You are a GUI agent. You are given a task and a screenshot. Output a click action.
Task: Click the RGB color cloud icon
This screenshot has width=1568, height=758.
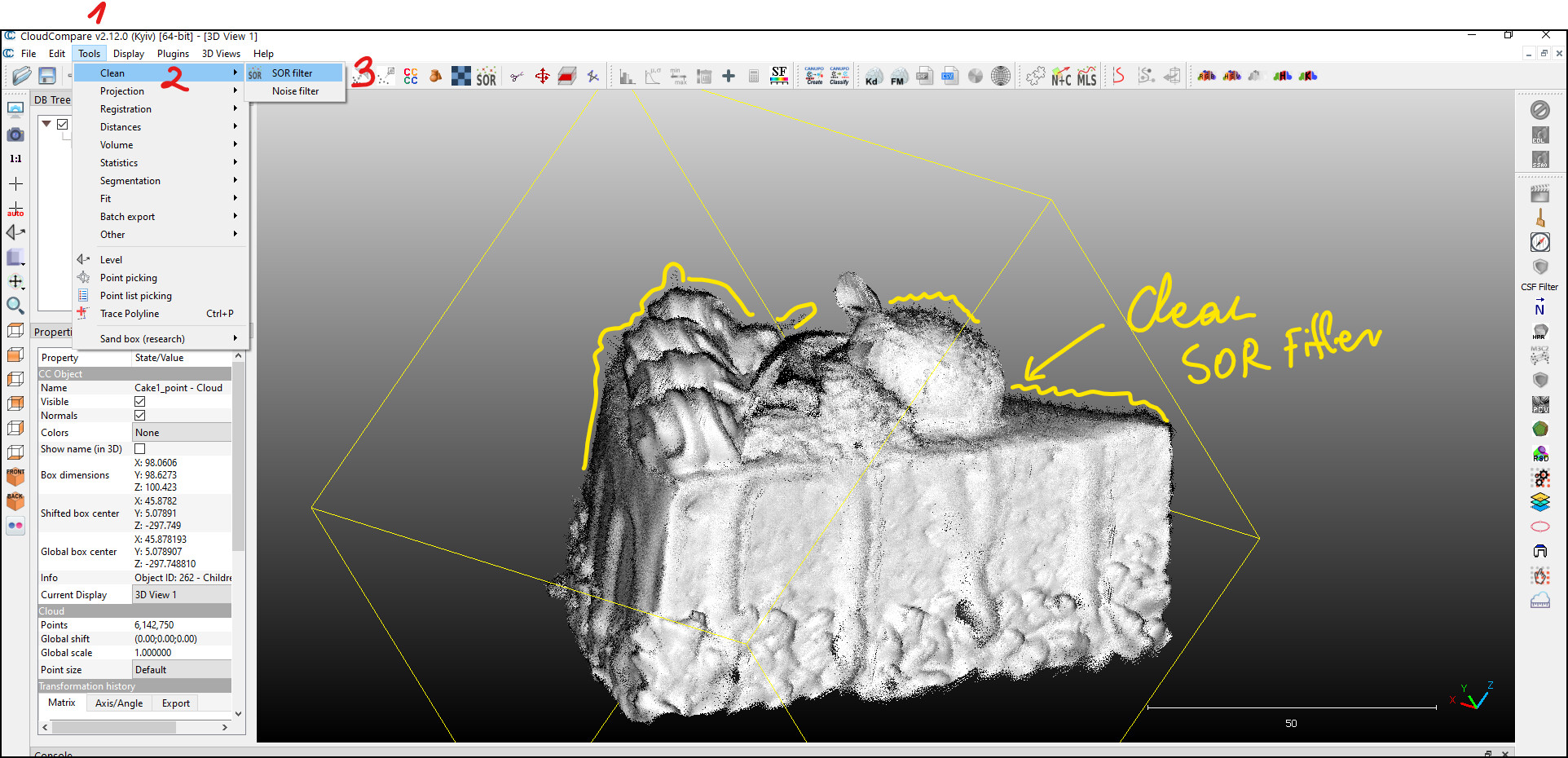pos(1206,76)
